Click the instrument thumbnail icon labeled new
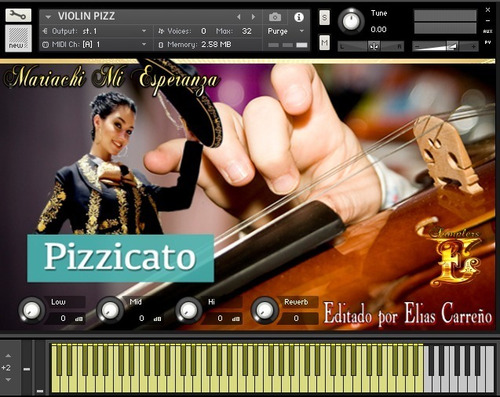 pos(18,38)
